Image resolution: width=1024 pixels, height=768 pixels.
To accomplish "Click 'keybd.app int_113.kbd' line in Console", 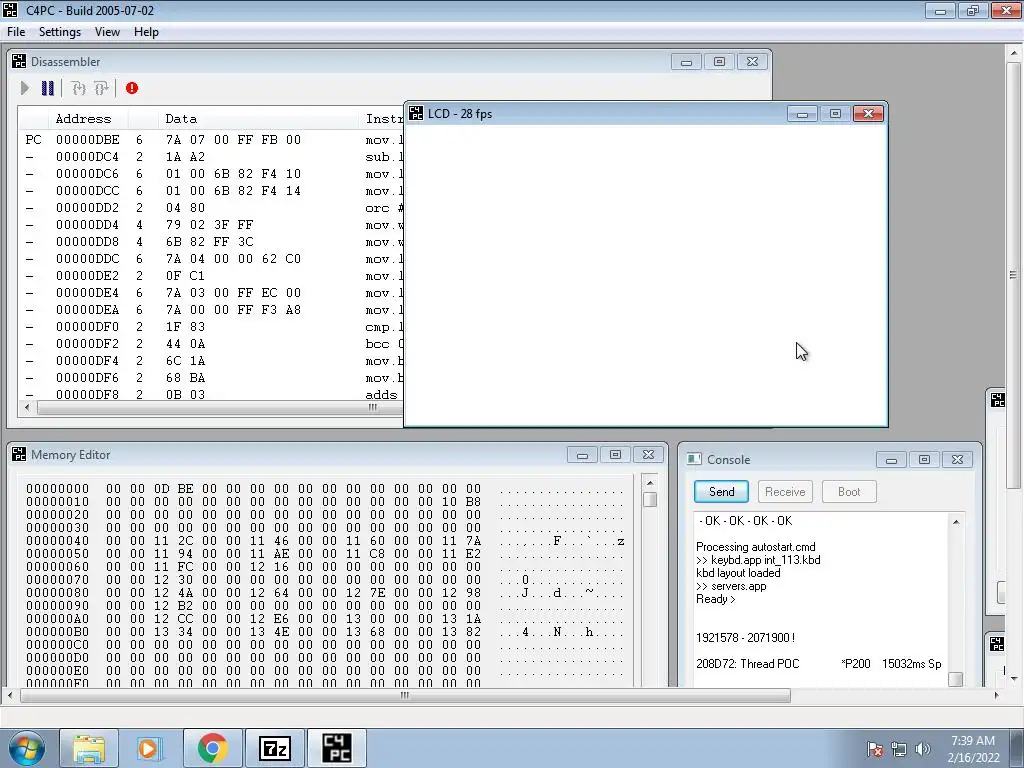I will pos(759,560).
